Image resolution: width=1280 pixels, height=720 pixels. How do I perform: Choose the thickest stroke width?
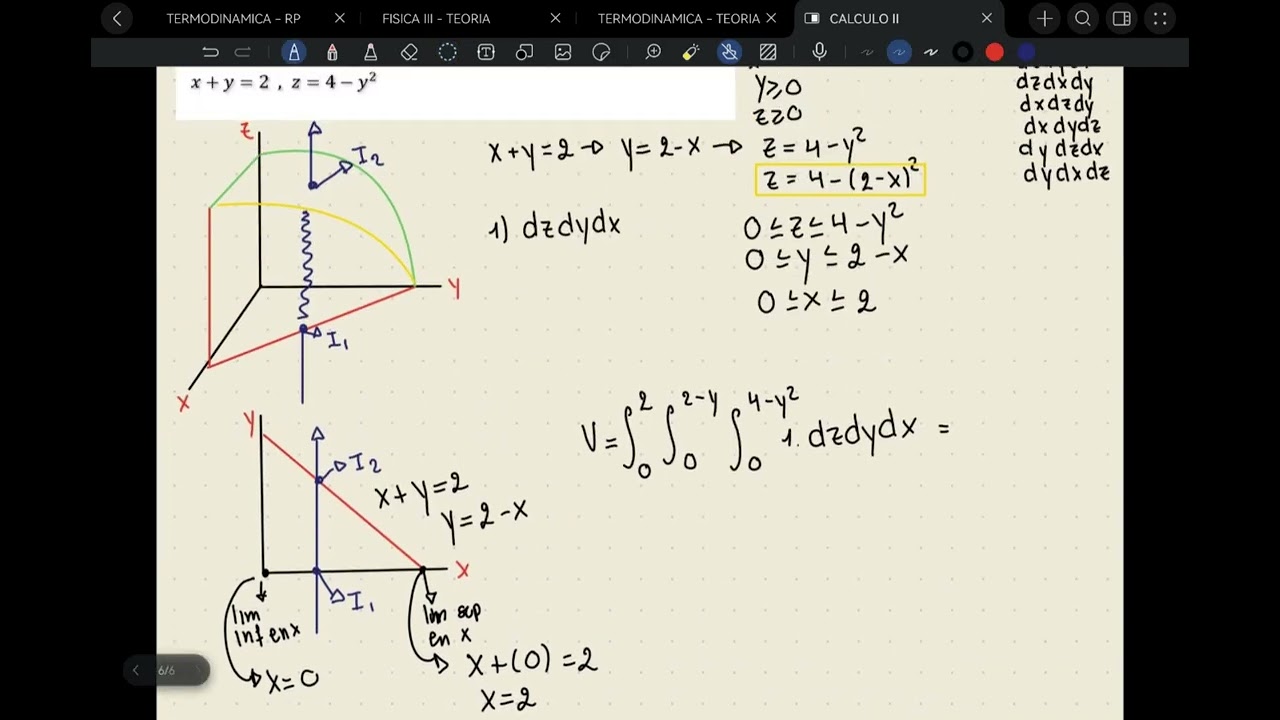[x=931, y=52]
